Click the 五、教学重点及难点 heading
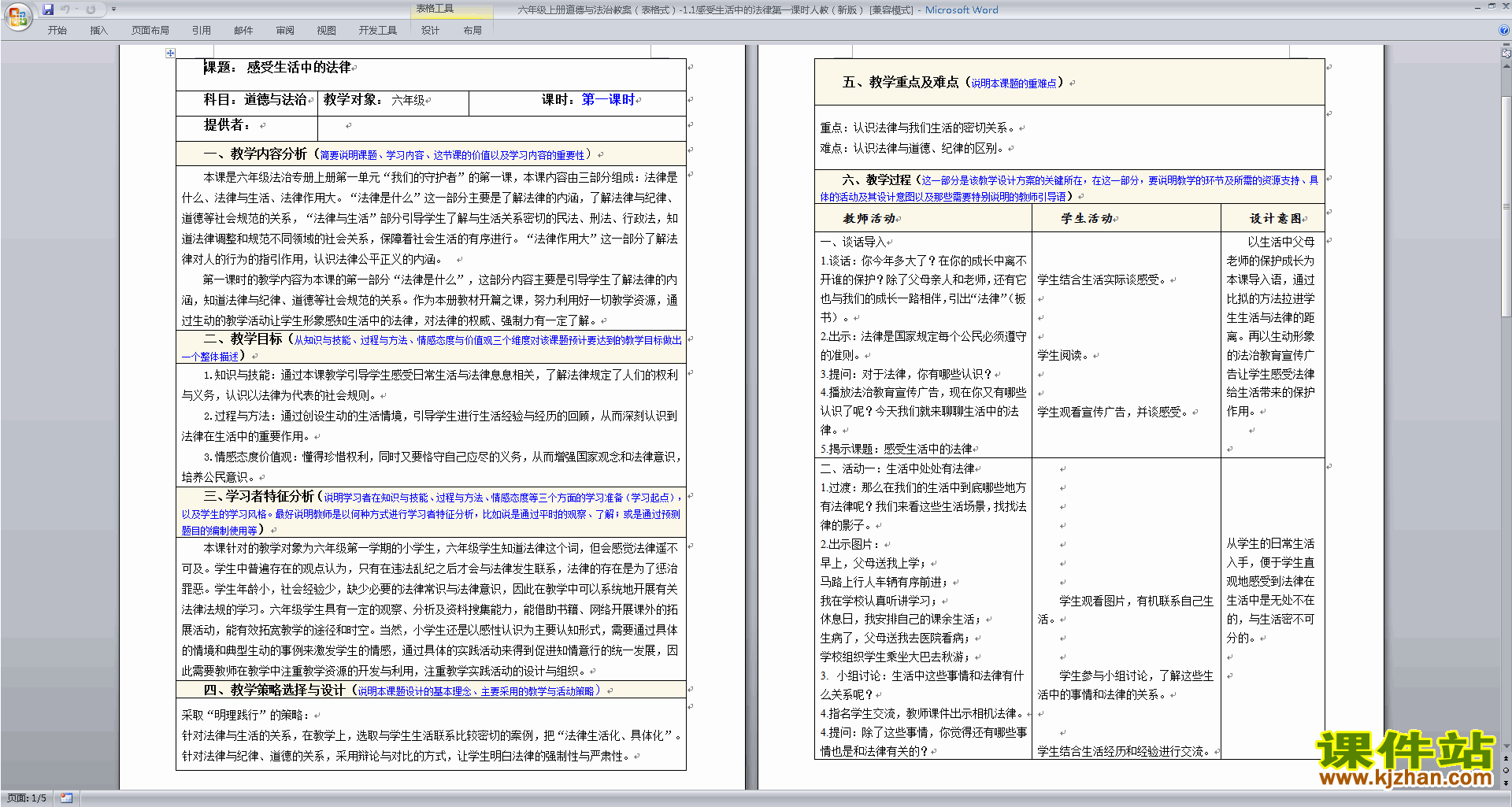The width and height of the screenshot is (1512, 807). 901,82
